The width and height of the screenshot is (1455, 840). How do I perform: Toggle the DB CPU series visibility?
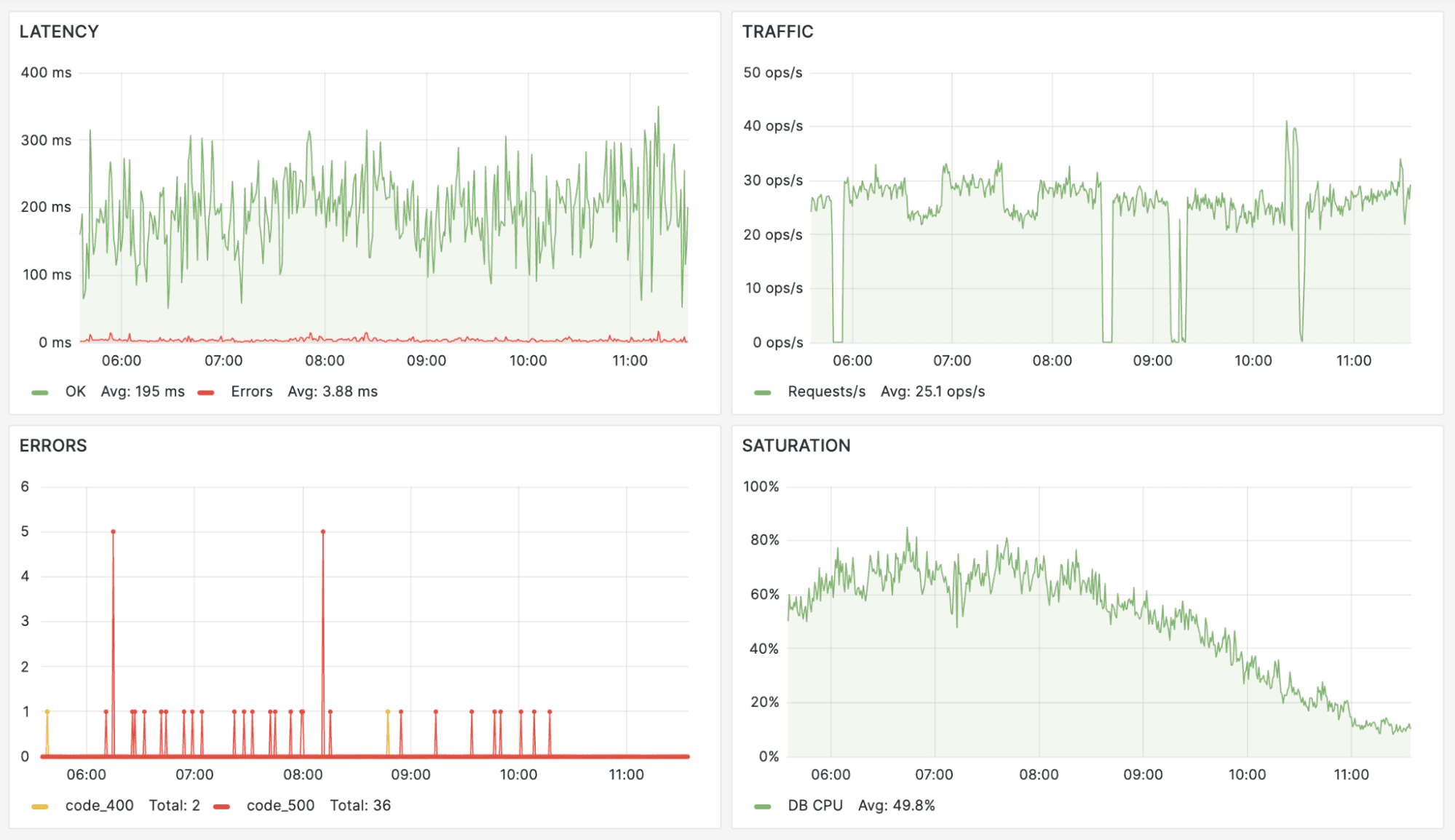click(814, 806)
